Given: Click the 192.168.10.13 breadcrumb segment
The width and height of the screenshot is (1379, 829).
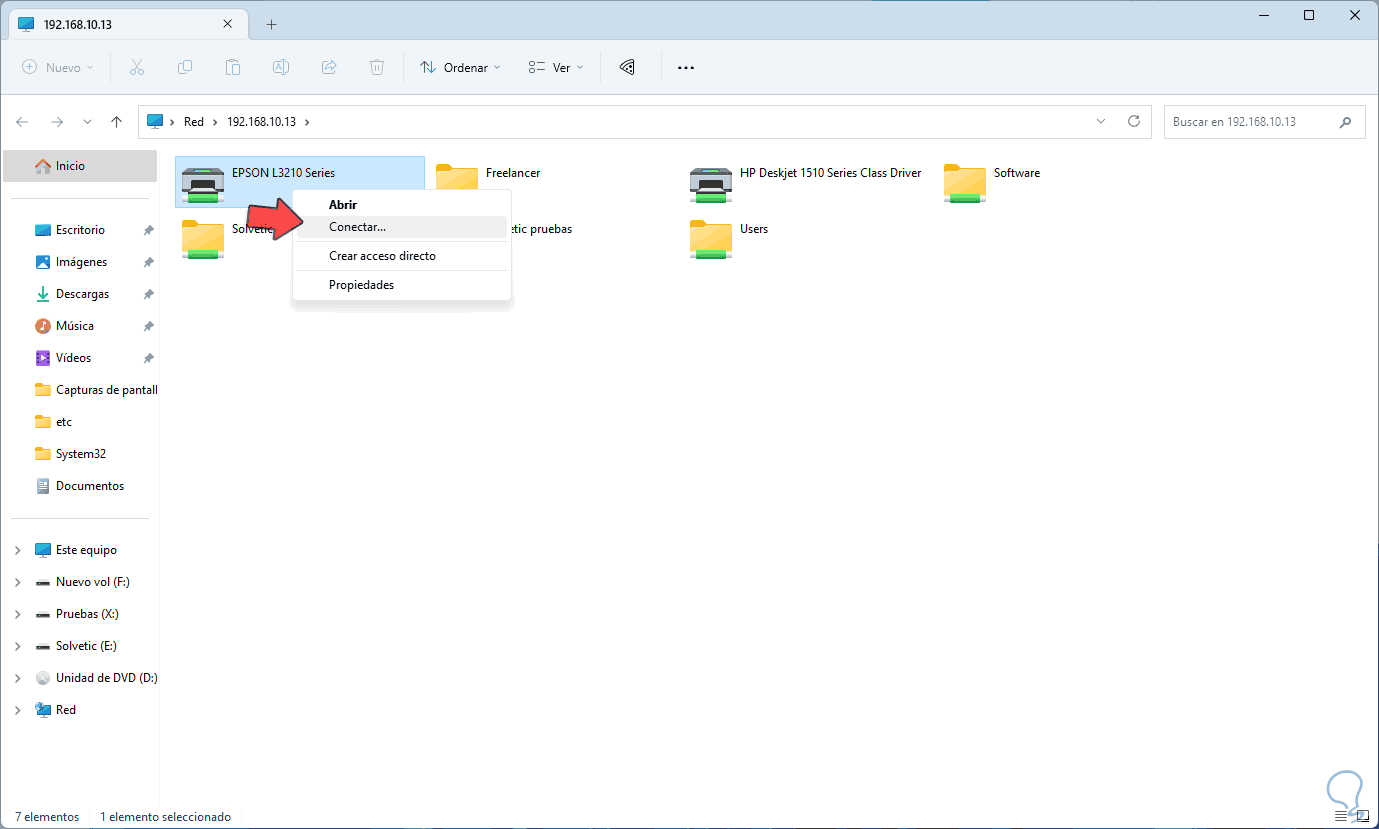Looking at the screenshot, I should tap(262, 122).
